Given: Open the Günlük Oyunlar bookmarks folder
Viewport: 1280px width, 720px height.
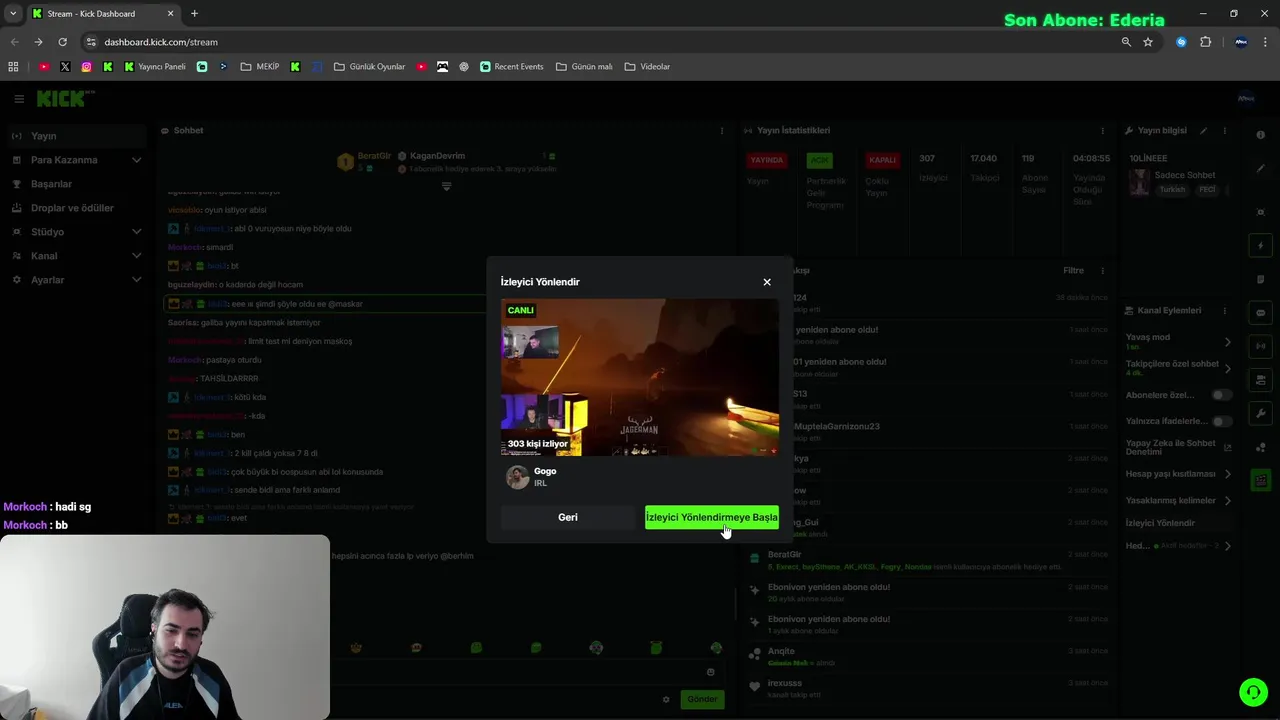Looking at the screenshot, I should click(x=369, y=67).
